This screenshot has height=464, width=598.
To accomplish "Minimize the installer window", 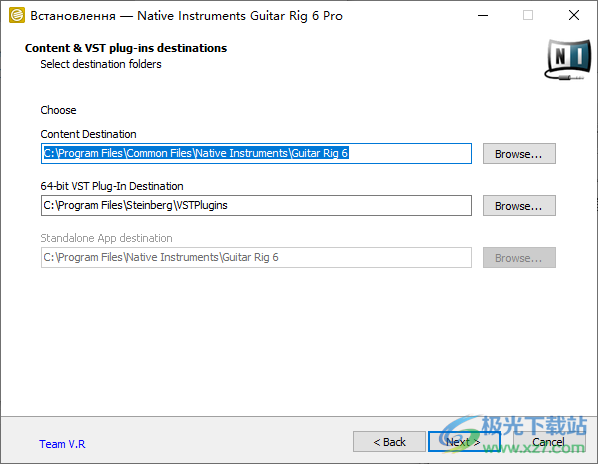I will point(483,16).
